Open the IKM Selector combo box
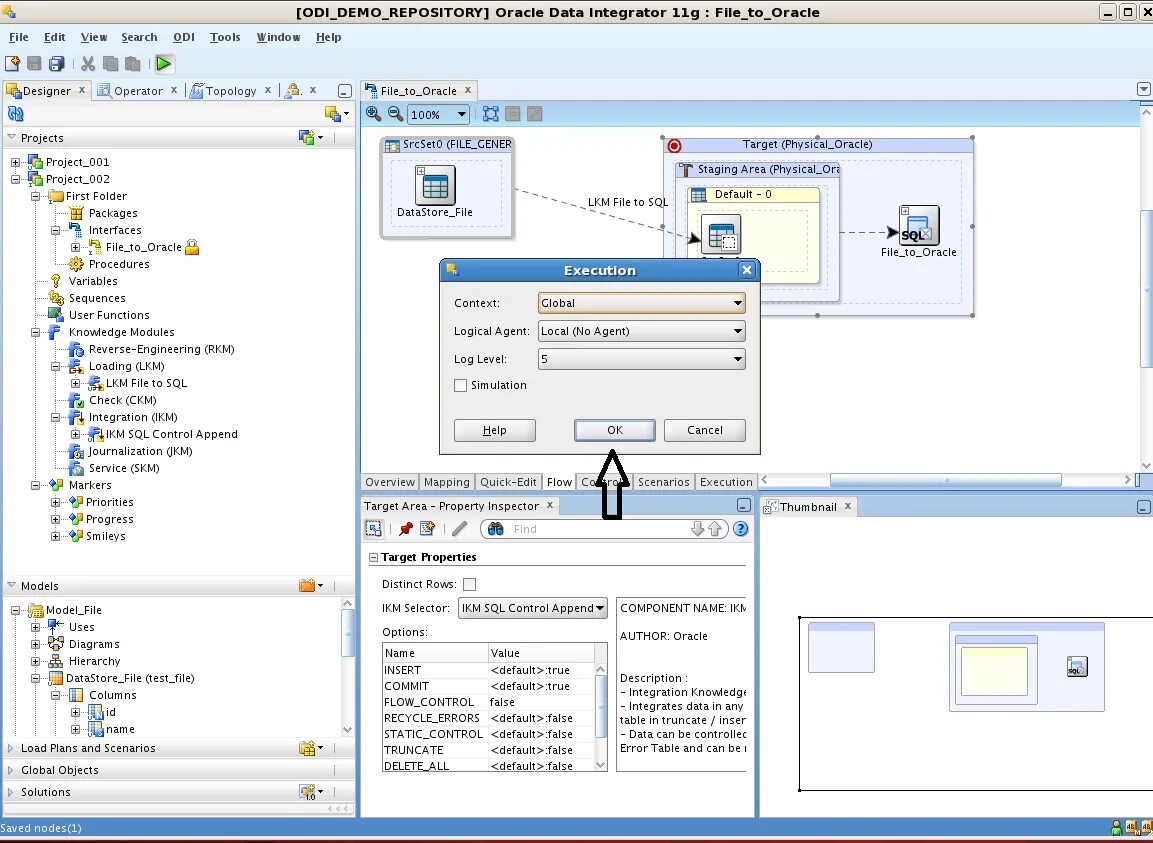This screenshot has height=843, width=1153. click(532, 608)
